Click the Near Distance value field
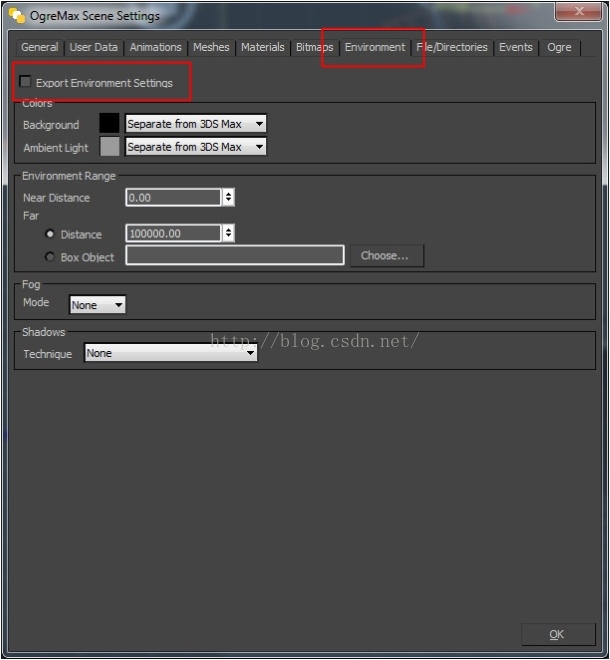This screenshot has width=610, height=660. point(173,197)
